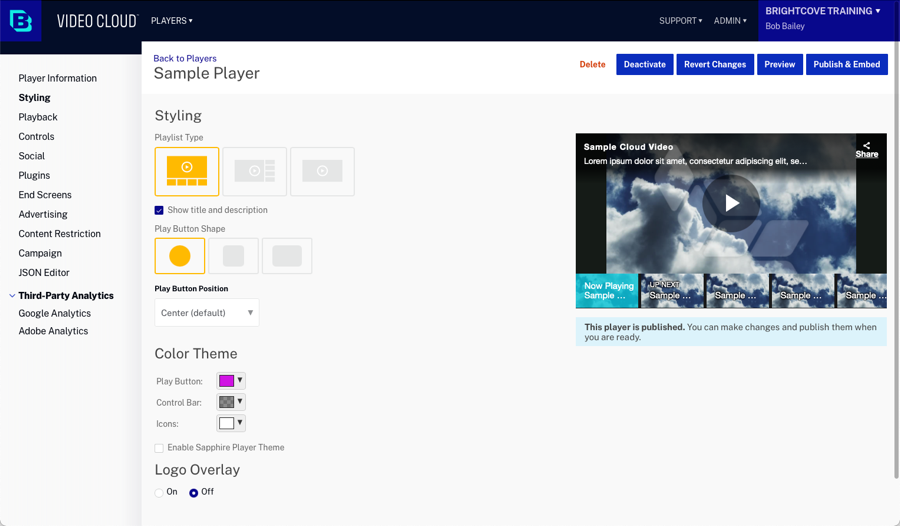Open the Players dropdown menu

pos(171,21)
